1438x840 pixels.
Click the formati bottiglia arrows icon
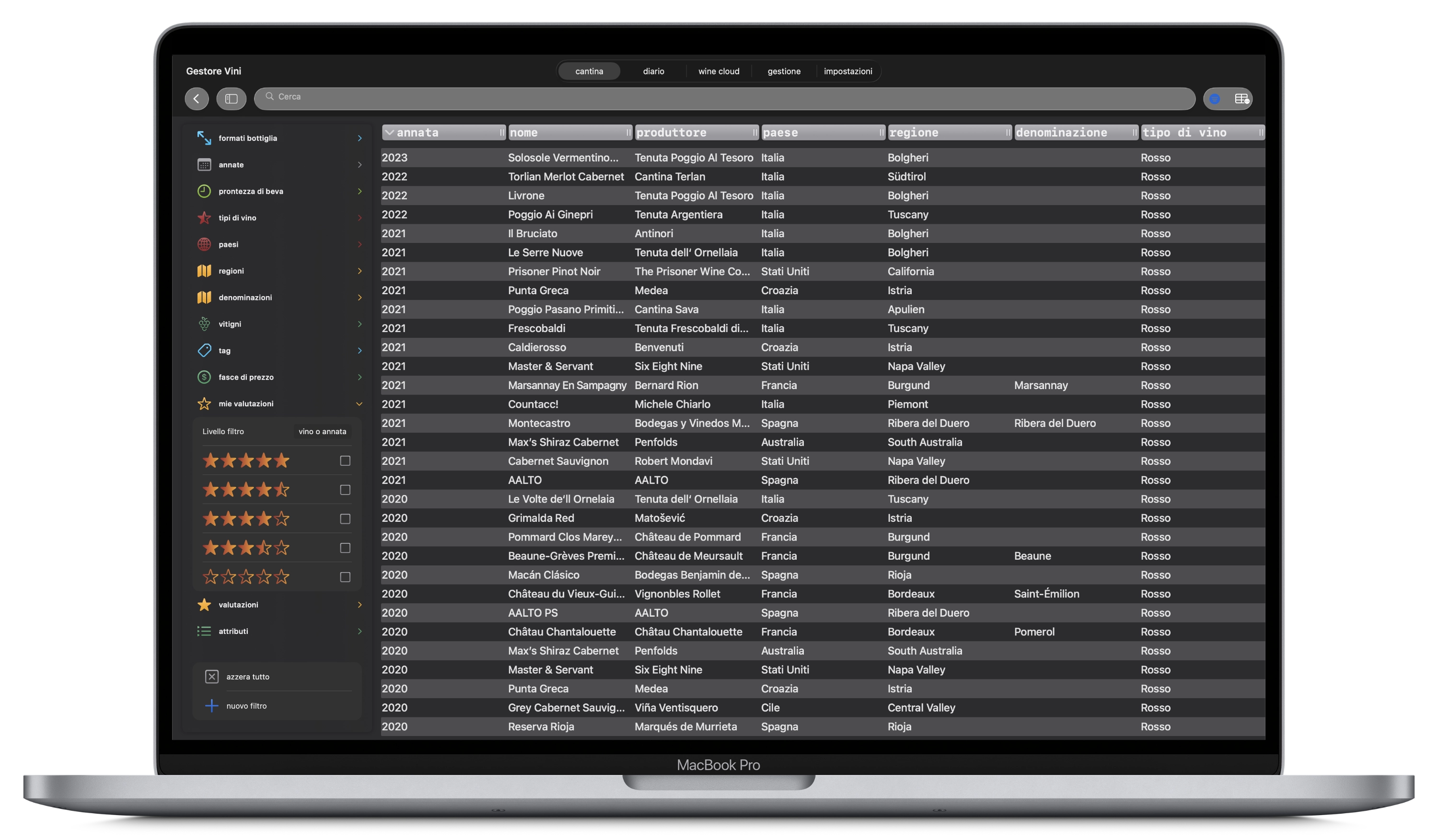tap(204, 138)
